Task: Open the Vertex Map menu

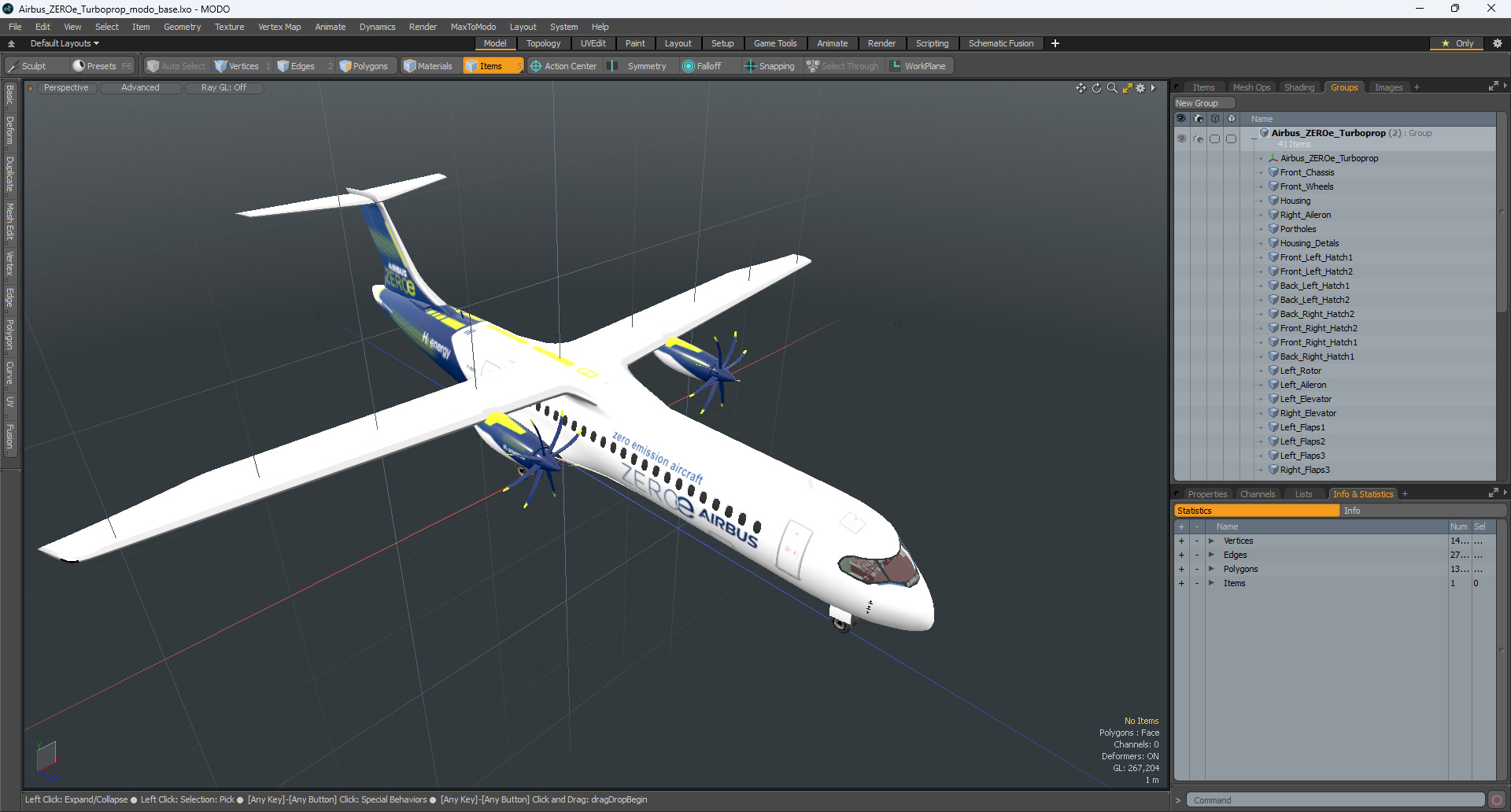Action: 279,27
